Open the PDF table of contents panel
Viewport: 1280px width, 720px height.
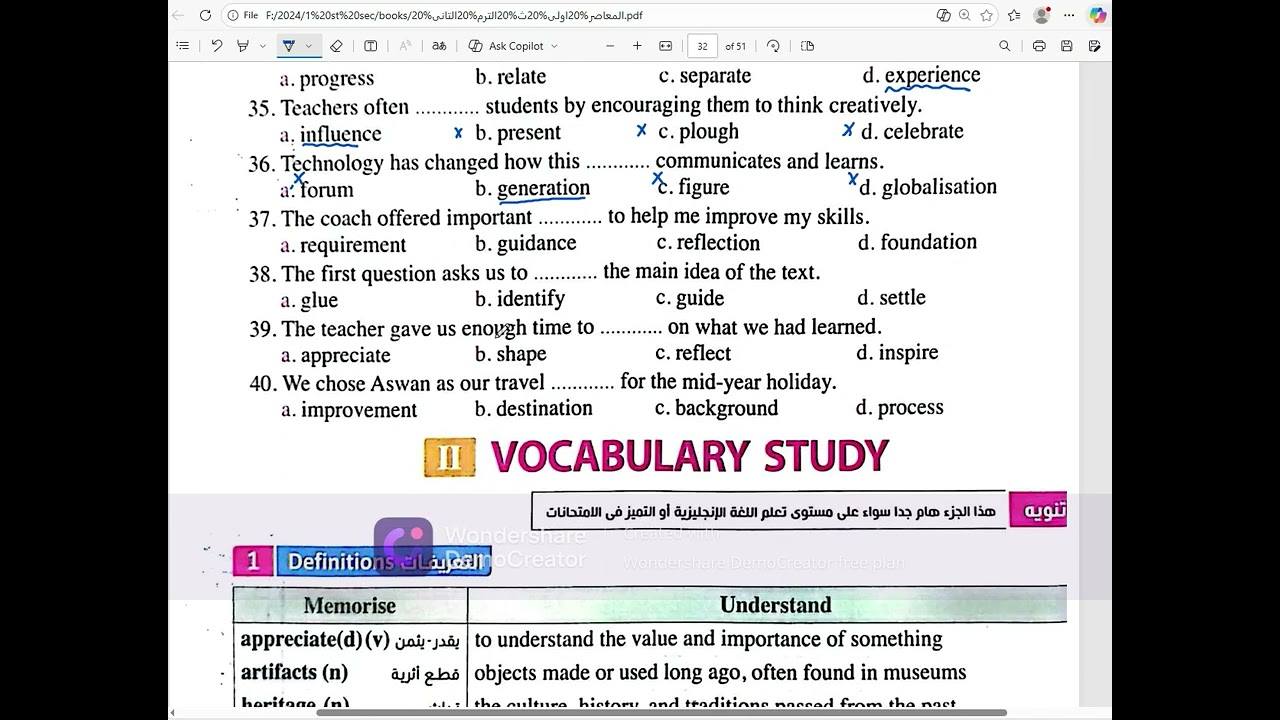coord(182,46)
